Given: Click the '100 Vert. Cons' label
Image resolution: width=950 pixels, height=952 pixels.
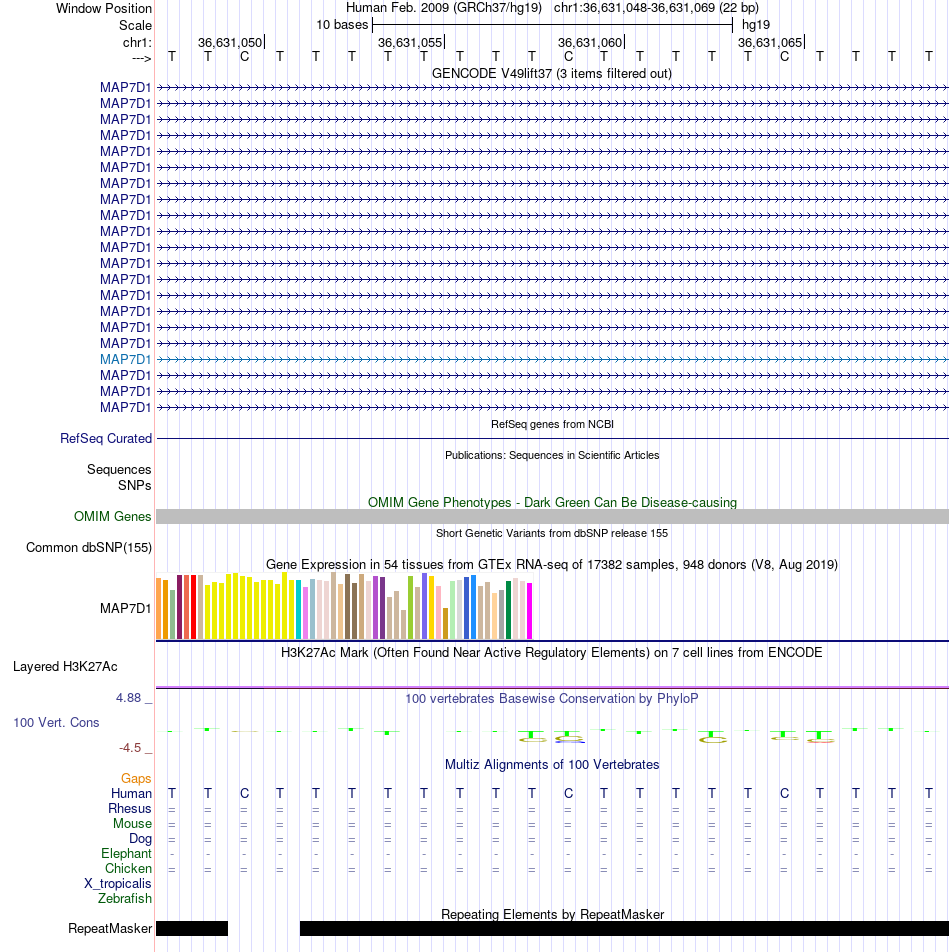Looking at the screenshot, I should [56, 722].
